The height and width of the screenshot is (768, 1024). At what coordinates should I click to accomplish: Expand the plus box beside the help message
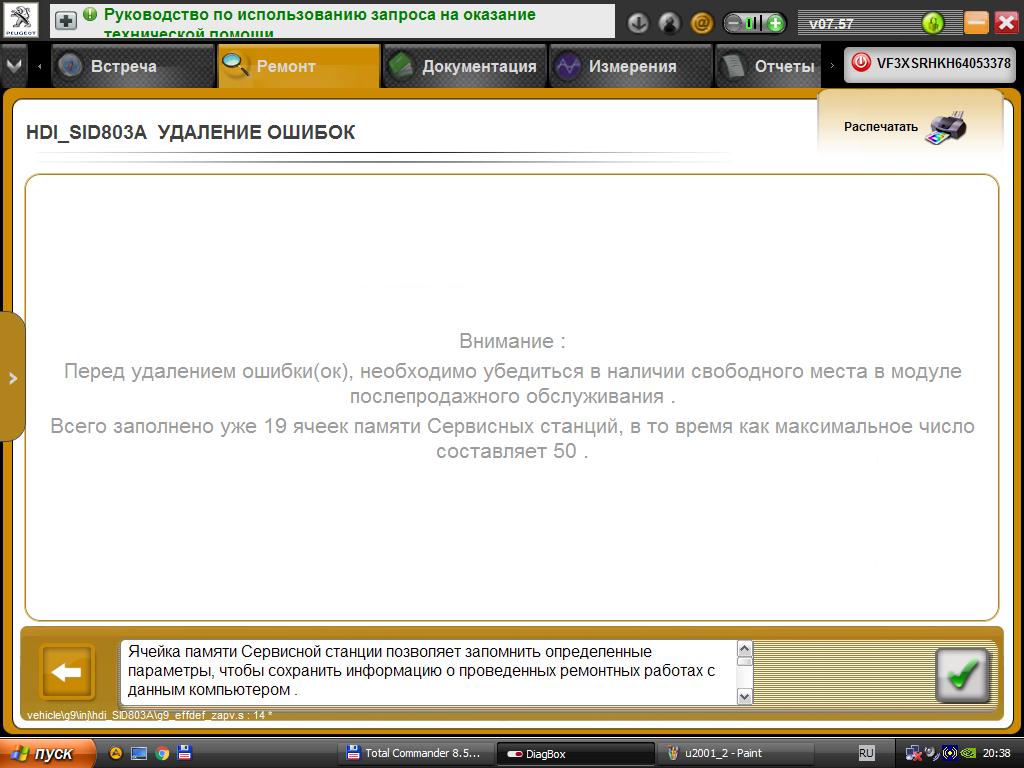pyautogui.click(x=65, y=21)
